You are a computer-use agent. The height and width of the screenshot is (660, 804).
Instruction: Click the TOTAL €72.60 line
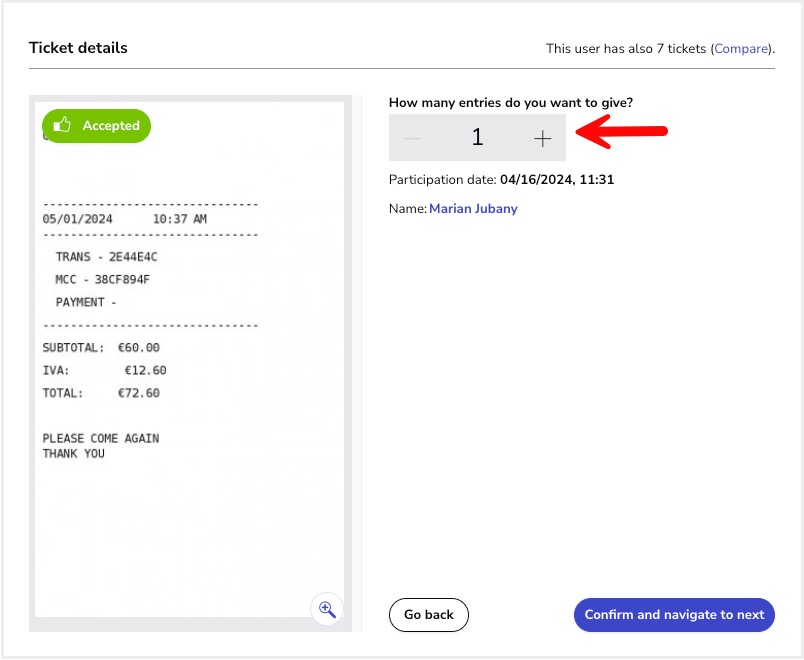101,393
